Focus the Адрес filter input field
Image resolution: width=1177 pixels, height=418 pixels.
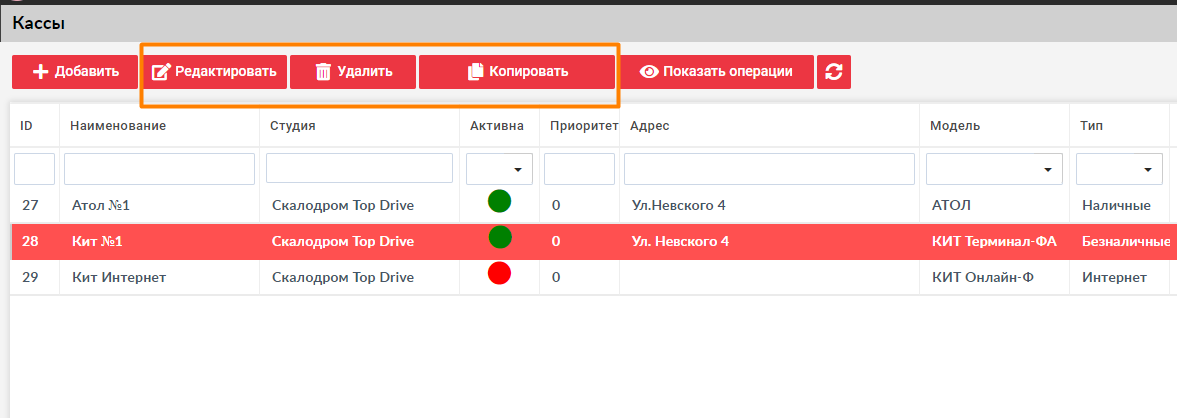tap(769, 169)
